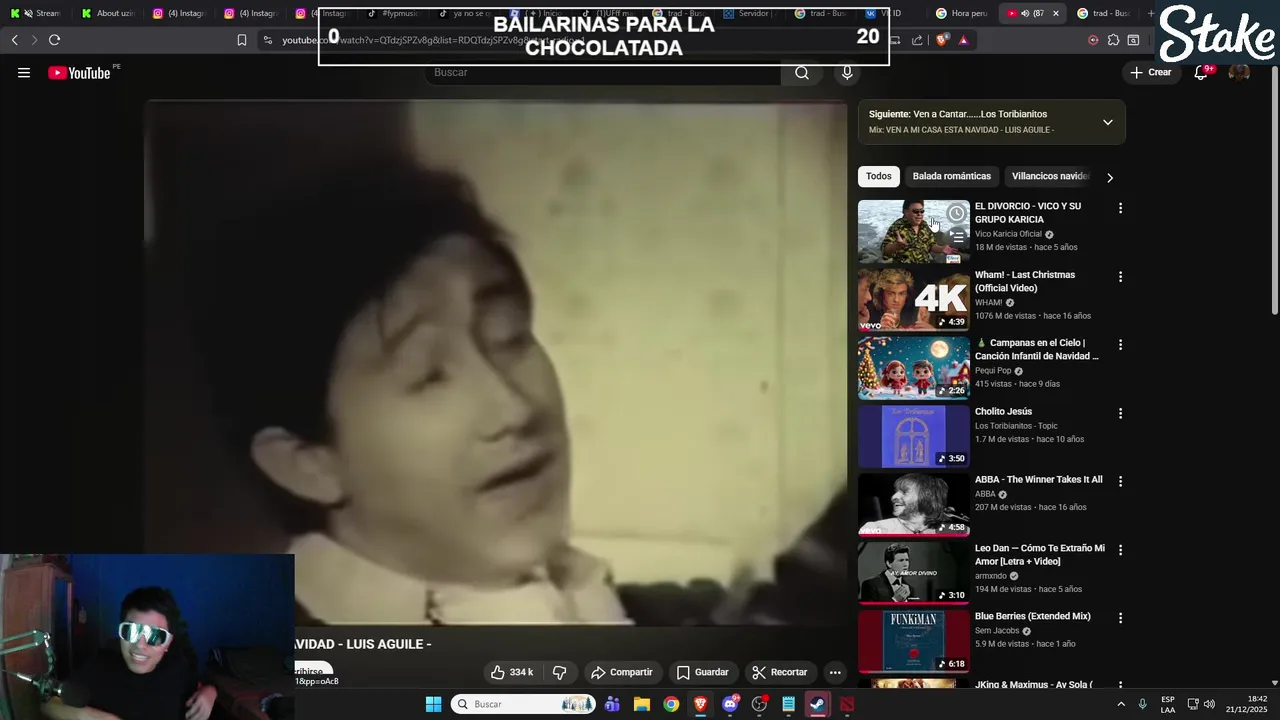
Task: Close the current YouTube browser tab
Action: click(x=1055, y=13)
